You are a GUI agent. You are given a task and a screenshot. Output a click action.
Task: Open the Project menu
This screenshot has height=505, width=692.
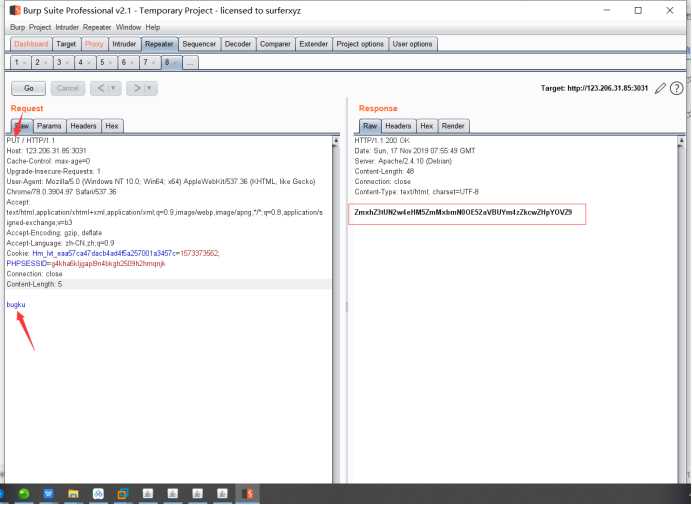tap(40, 27)
